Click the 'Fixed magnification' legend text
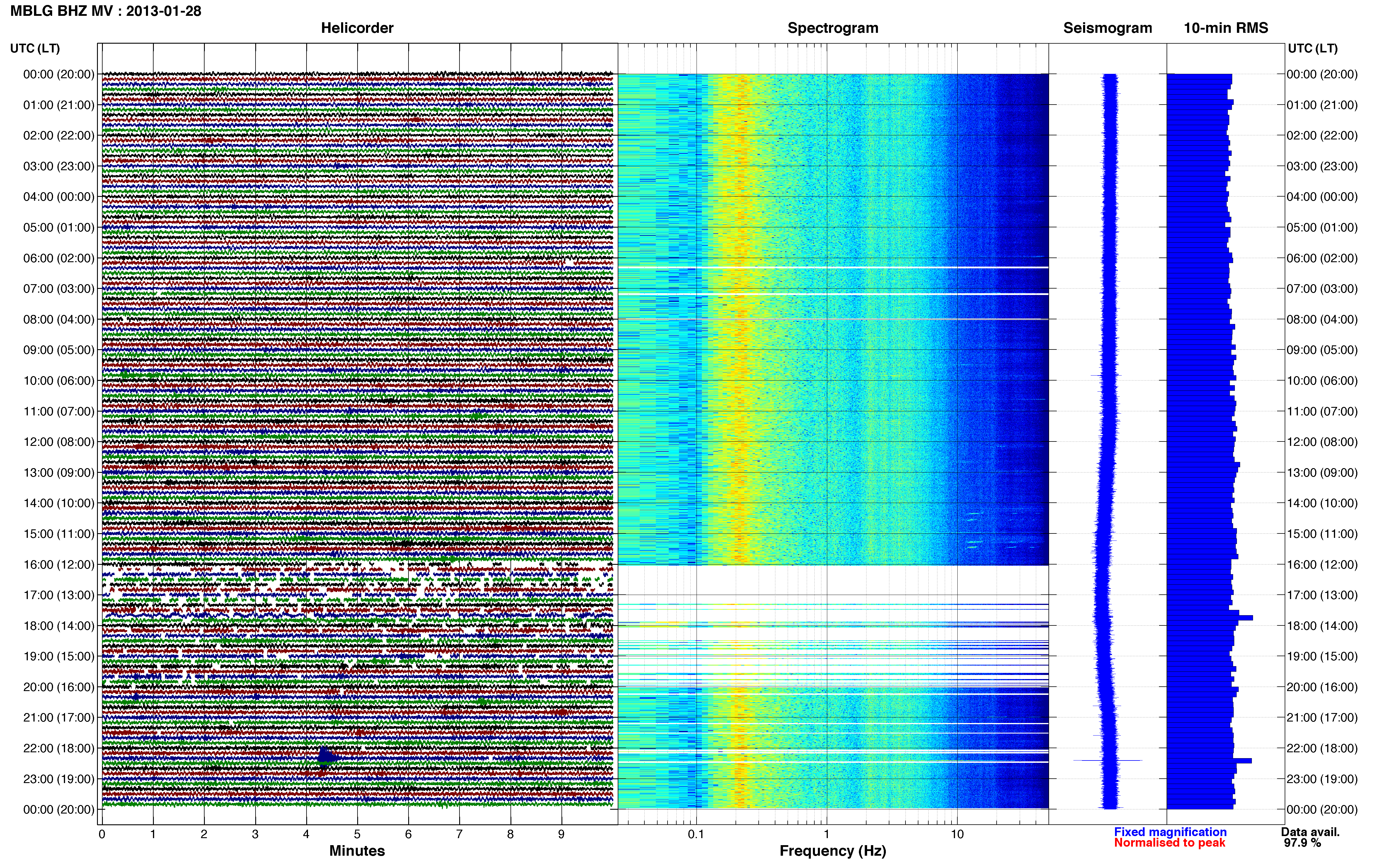 pos(1170,832)
